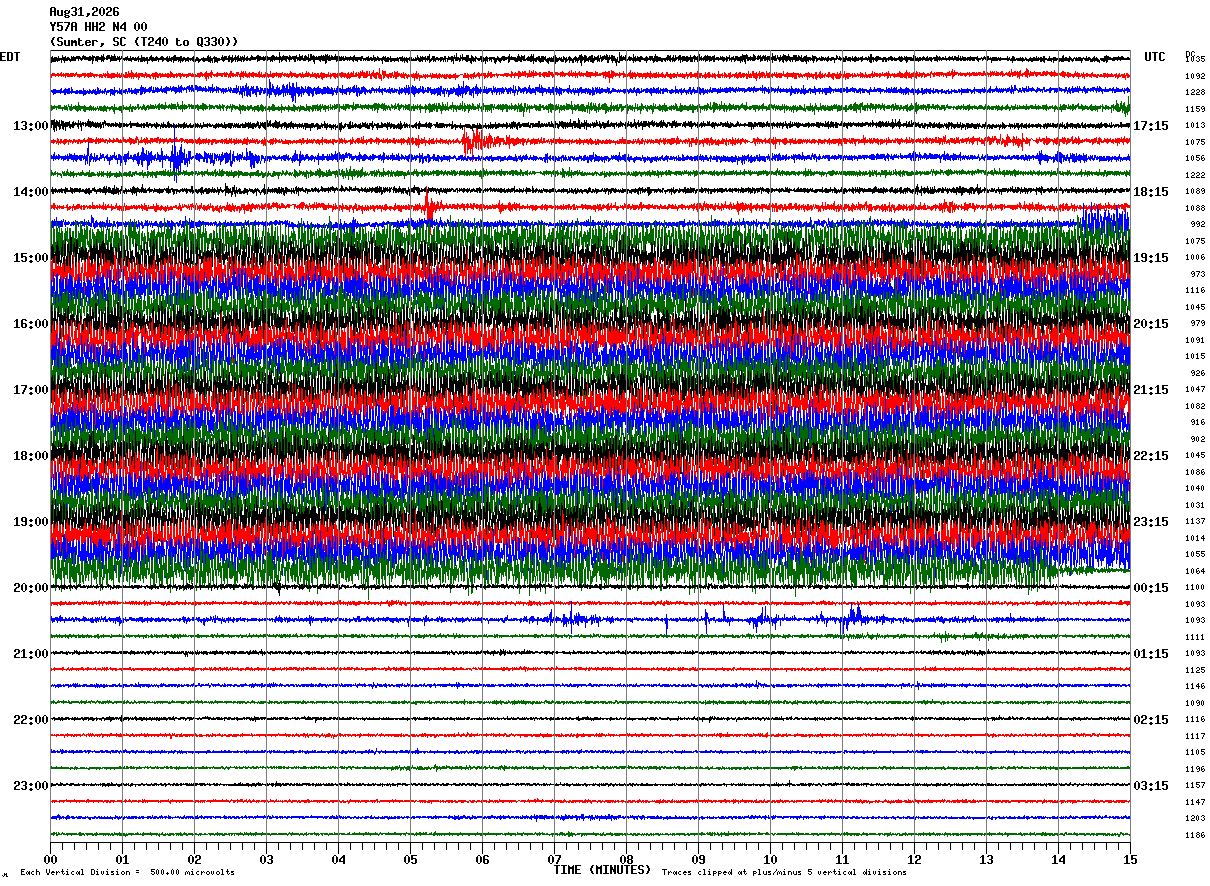Select the 17:00 EDT row label
Viewport: 1210px width, 886px height.
tap(31, 390)
